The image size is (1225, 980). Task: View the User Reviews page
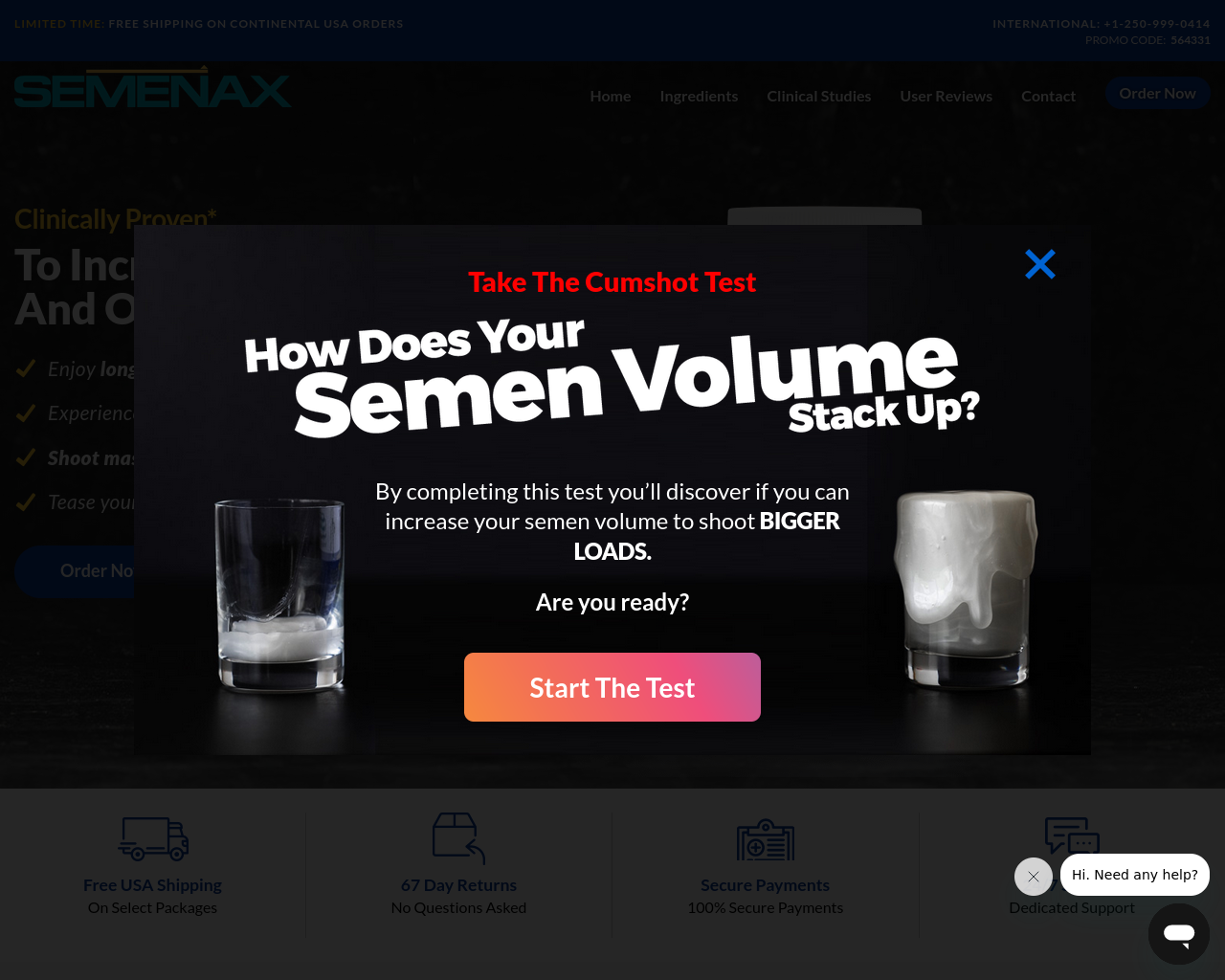(947, 96)
